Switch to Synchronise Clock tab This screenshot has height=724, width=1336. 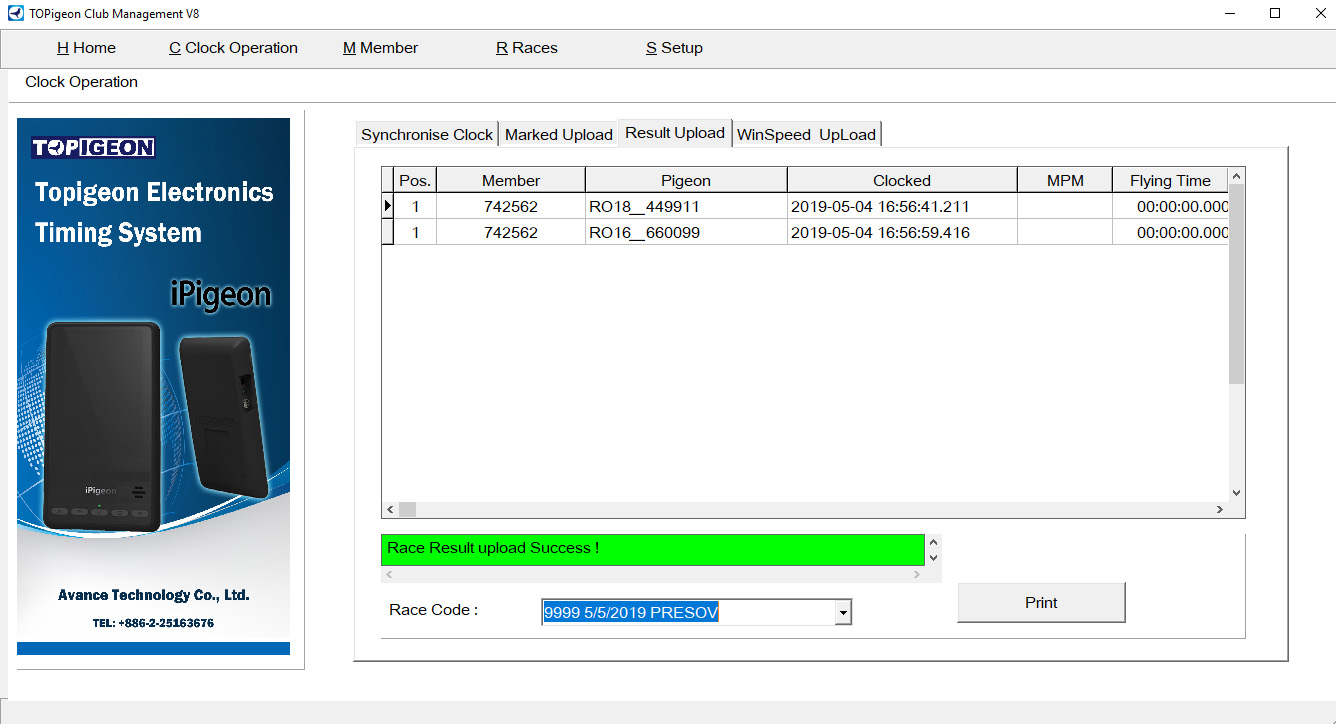(x=427, y=135)
